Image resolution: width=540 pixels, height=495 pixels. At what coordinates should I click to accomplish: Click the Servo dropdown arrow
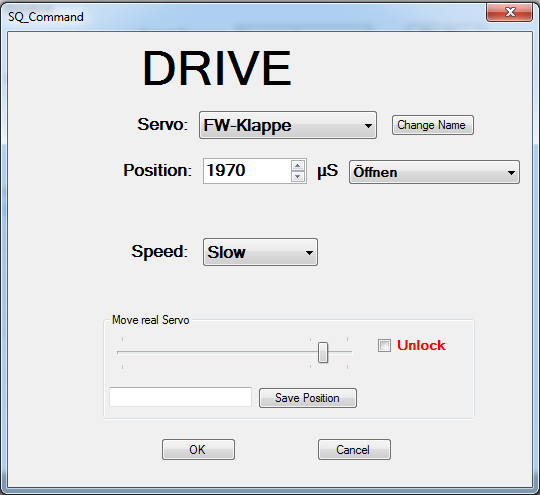(x=368, y=125)
